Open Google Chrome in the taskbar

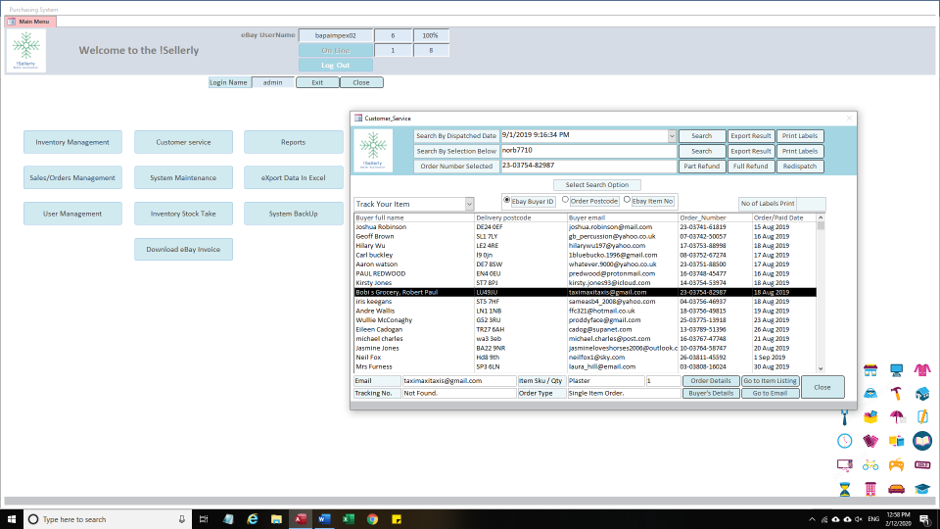click(x=373, y=519)
